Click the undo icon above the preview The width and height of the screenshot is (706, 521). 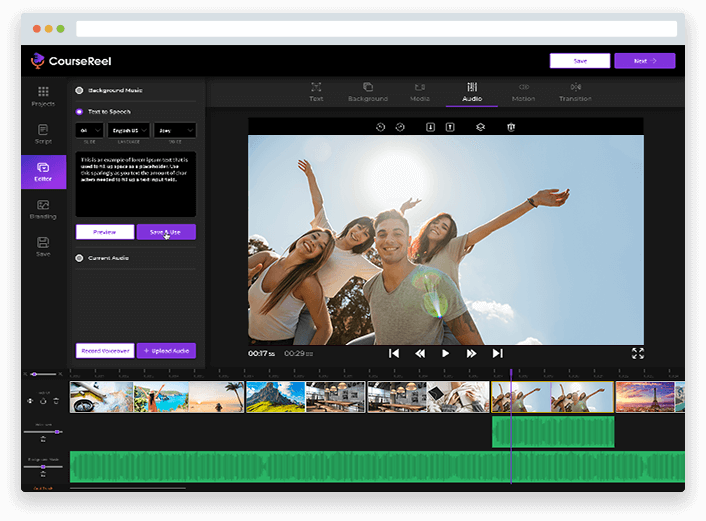380,127
